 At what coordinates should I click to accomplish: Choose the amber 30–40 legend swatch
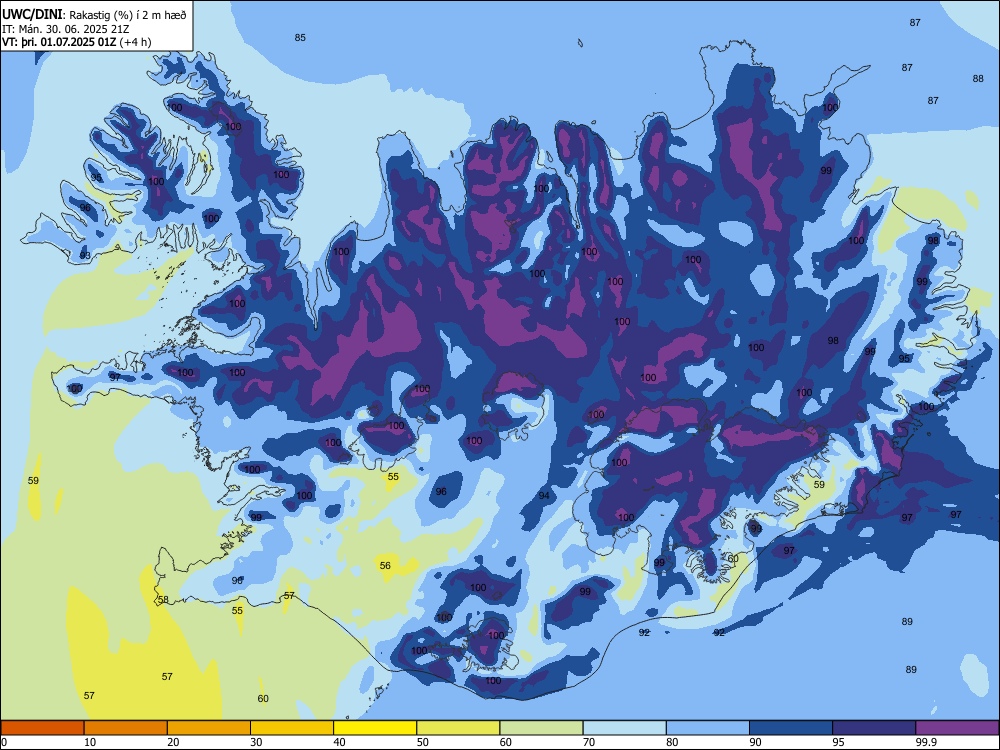292,728
